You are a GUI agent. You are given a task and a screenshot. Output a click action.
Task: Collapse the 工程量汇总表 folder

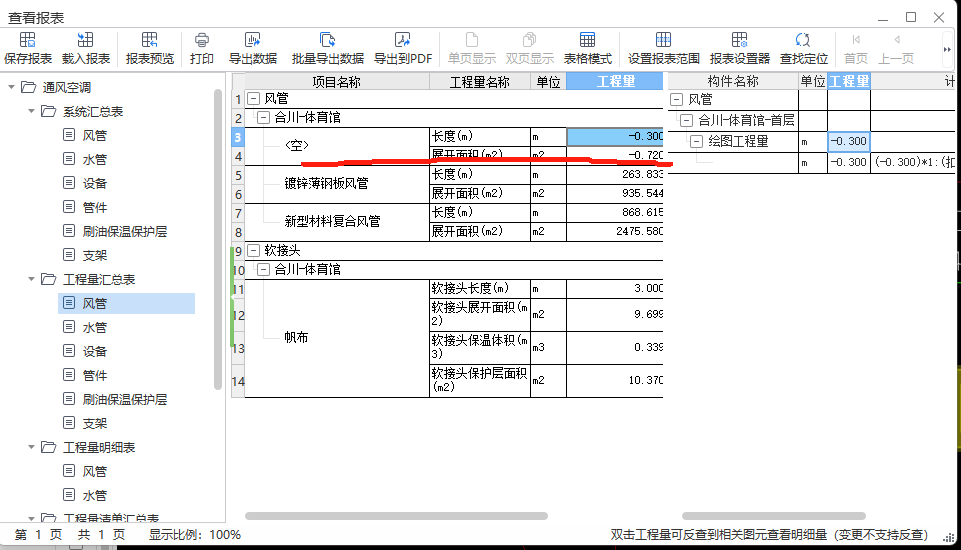coord(31,279)
